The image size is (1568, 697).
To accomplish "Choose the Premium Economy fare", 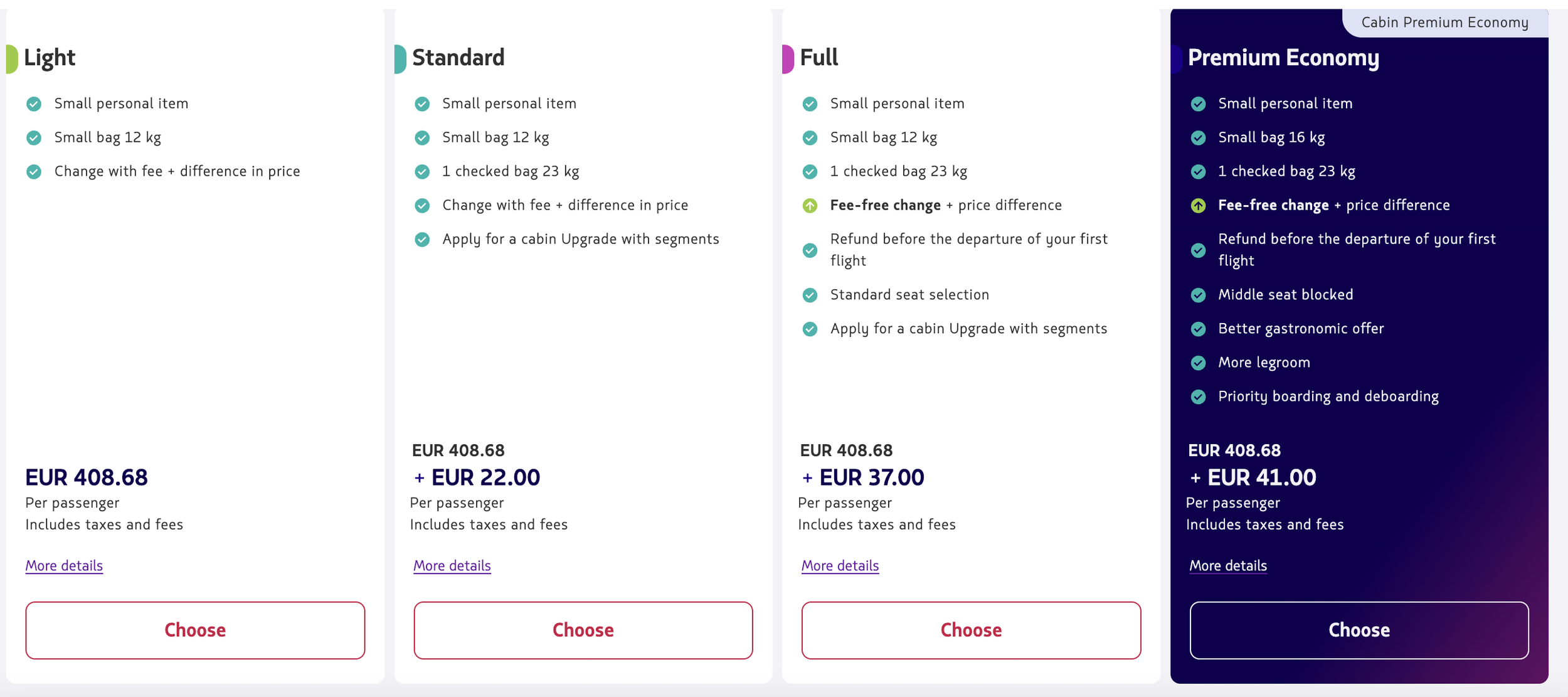I will [x=1359, y=630].
